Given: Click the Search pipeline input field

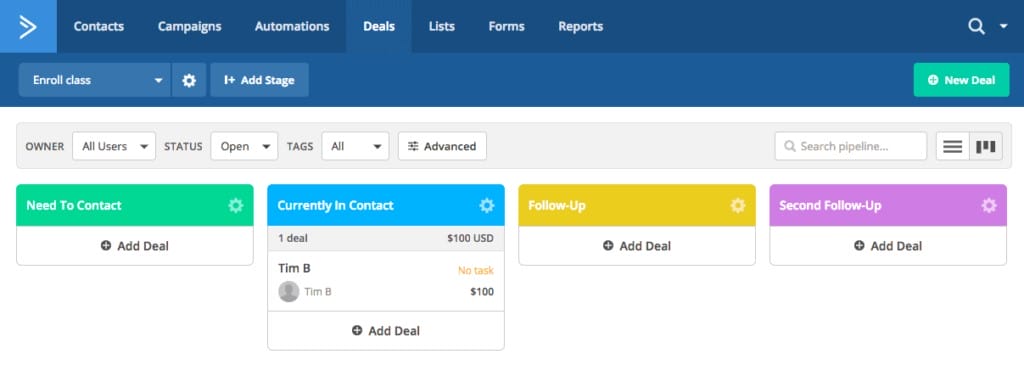Looking at the screenshot, I should (850, 146).
